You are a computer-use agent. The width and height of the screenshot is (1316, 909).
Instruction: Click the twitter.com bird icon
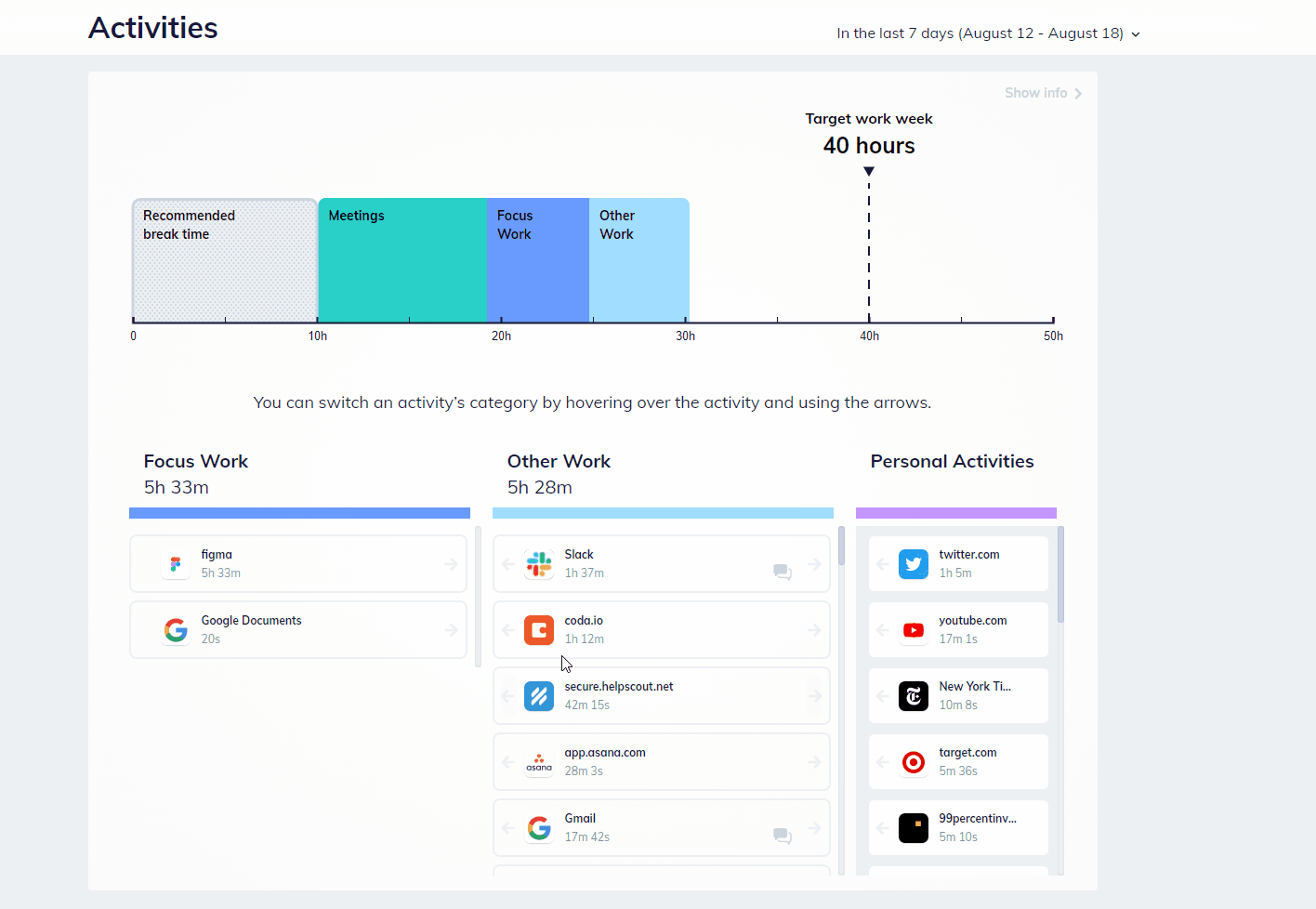coord(914,564)
